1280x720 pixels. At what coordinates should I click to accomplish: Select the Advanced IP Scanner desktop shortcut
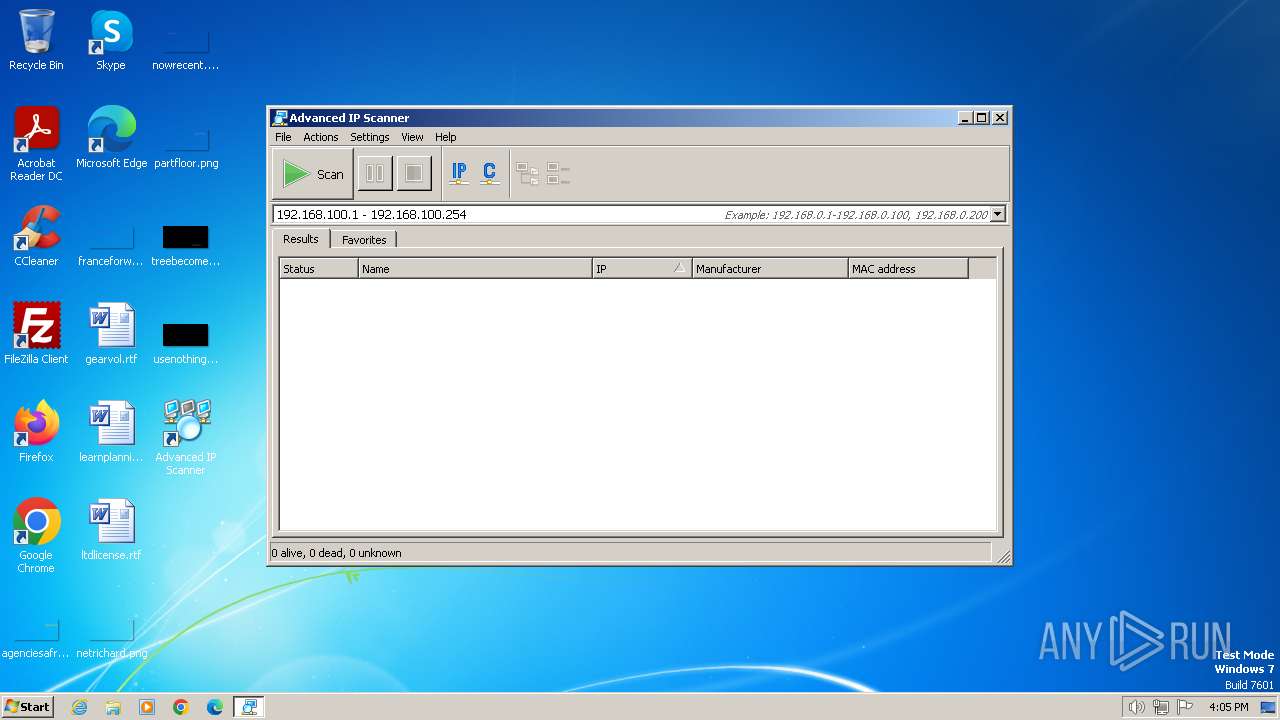pos(186,438)
